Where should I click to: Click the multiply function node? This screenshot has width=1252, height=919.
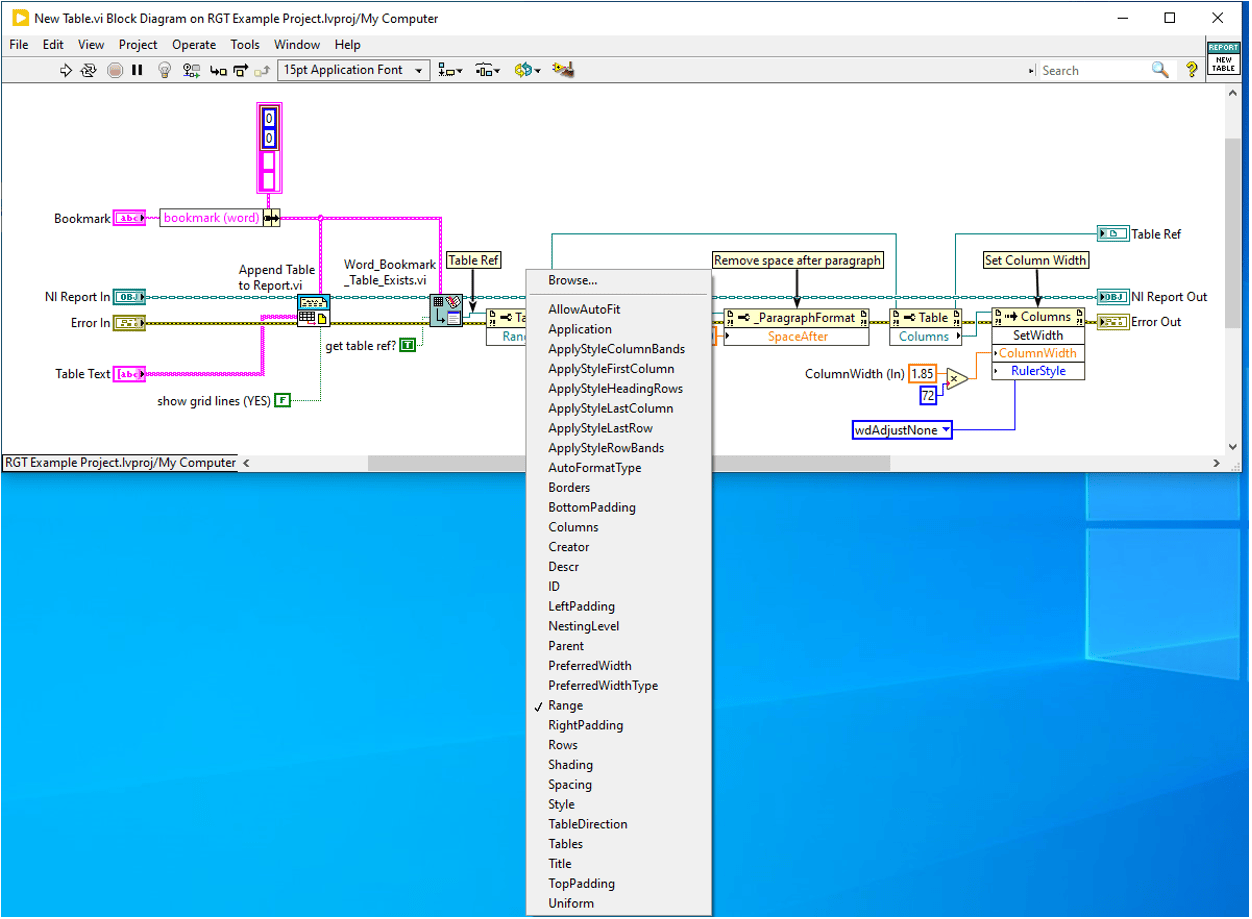click(957, 379)
